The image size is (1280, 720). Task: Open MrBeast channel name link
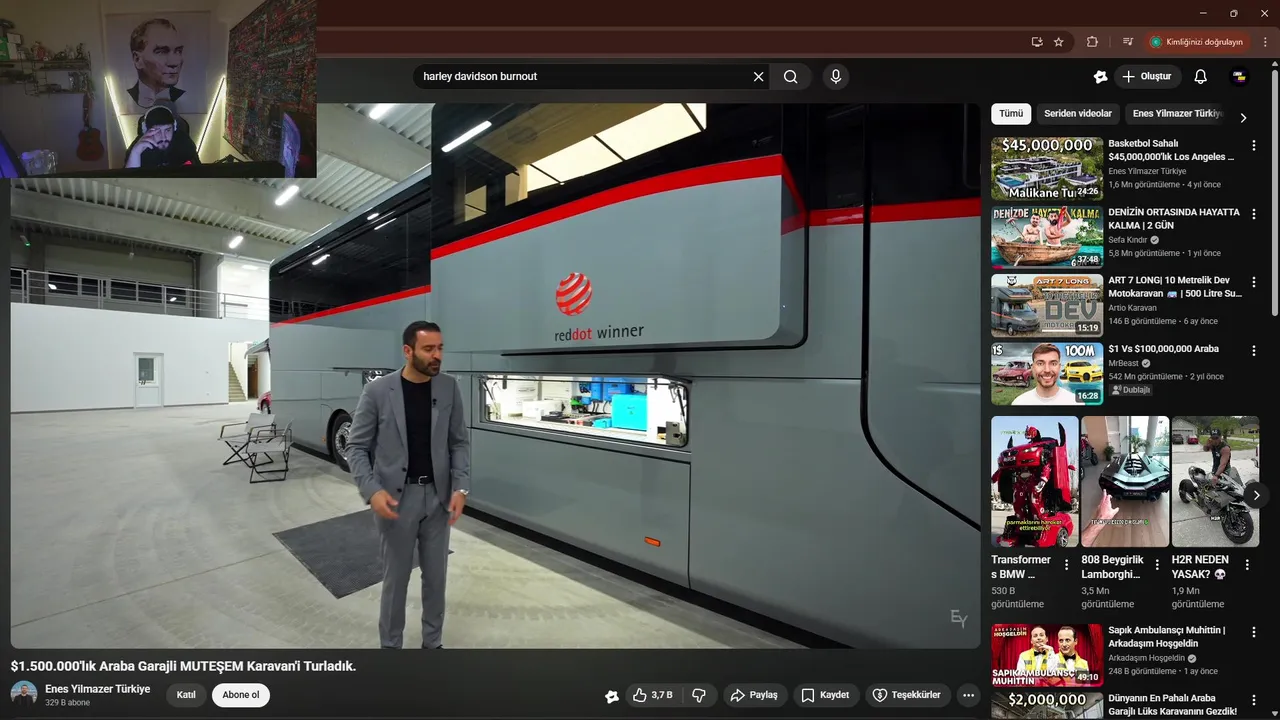tap(1126, 363)
